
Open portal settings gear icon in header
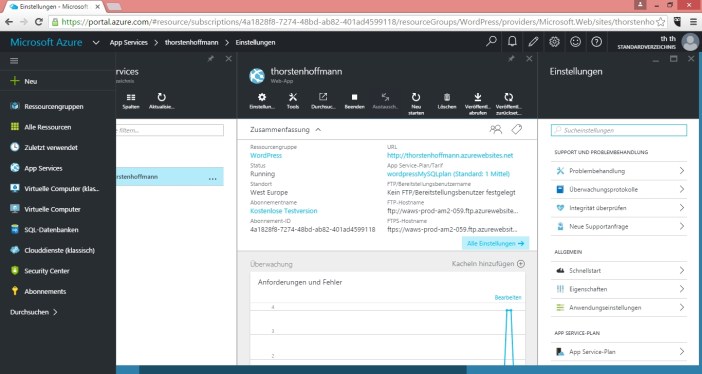(554, 42)
